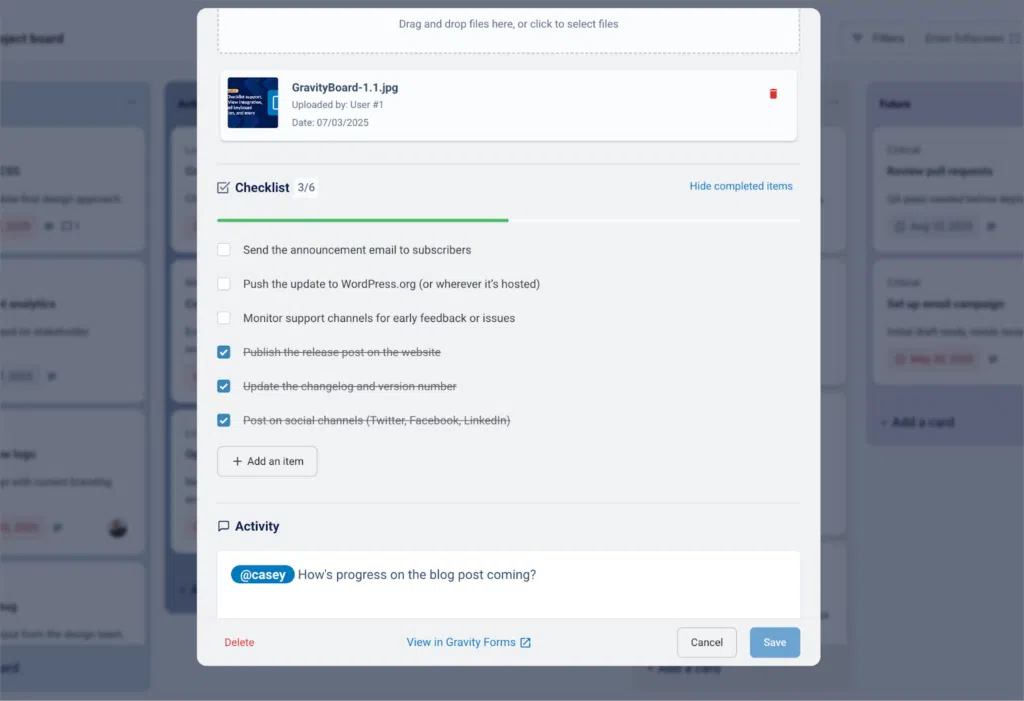Save the card changes
Image resolution: width=1024 pixels, height=701 pixels.
tap(775, 642)
